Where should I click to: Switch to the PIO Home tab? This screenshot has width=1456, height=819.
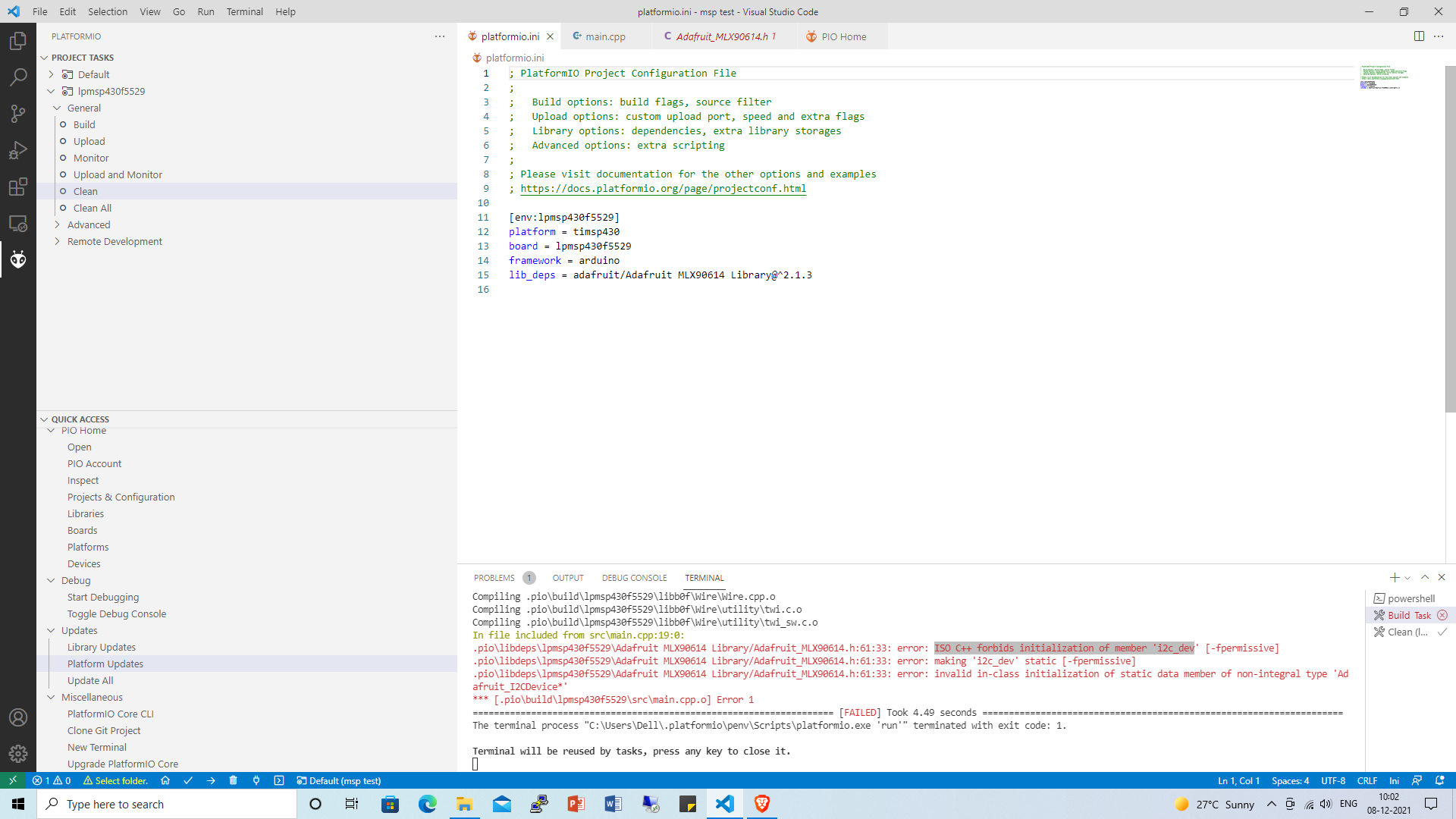843,36
